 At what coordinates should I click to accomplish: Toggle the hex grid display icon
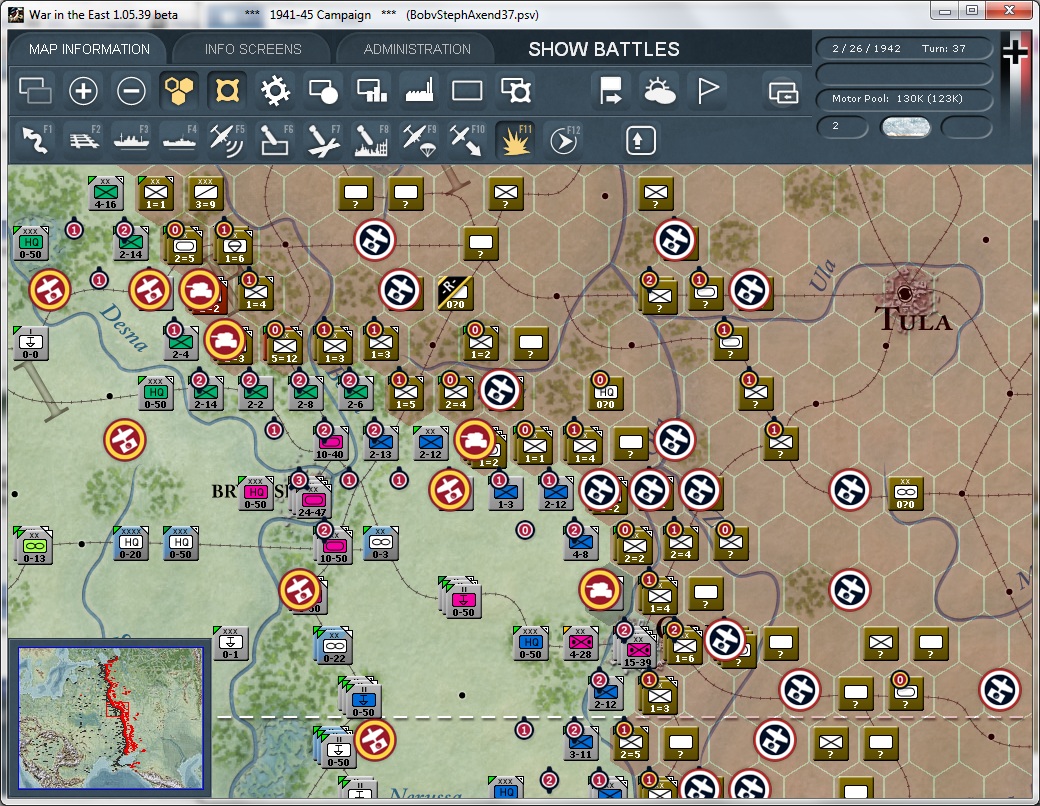coord(179,91)
